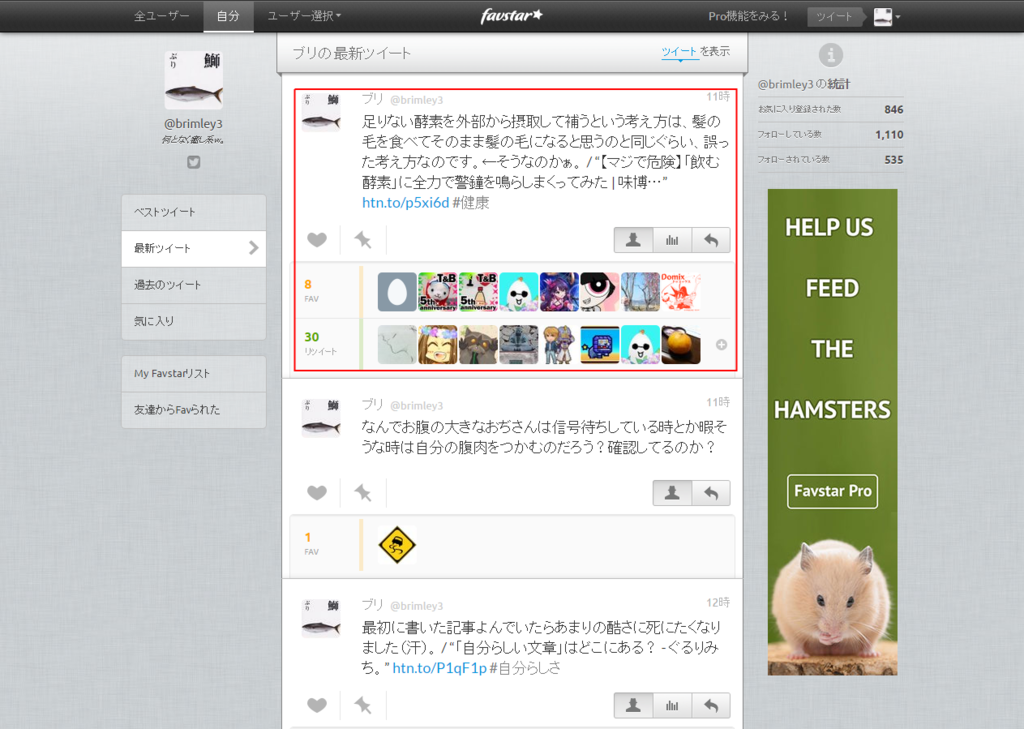Click the star-pin icon under the enzyme tweet
Image resolution: width=1024 pixels, height=729 pixels.
coord(362,240)
